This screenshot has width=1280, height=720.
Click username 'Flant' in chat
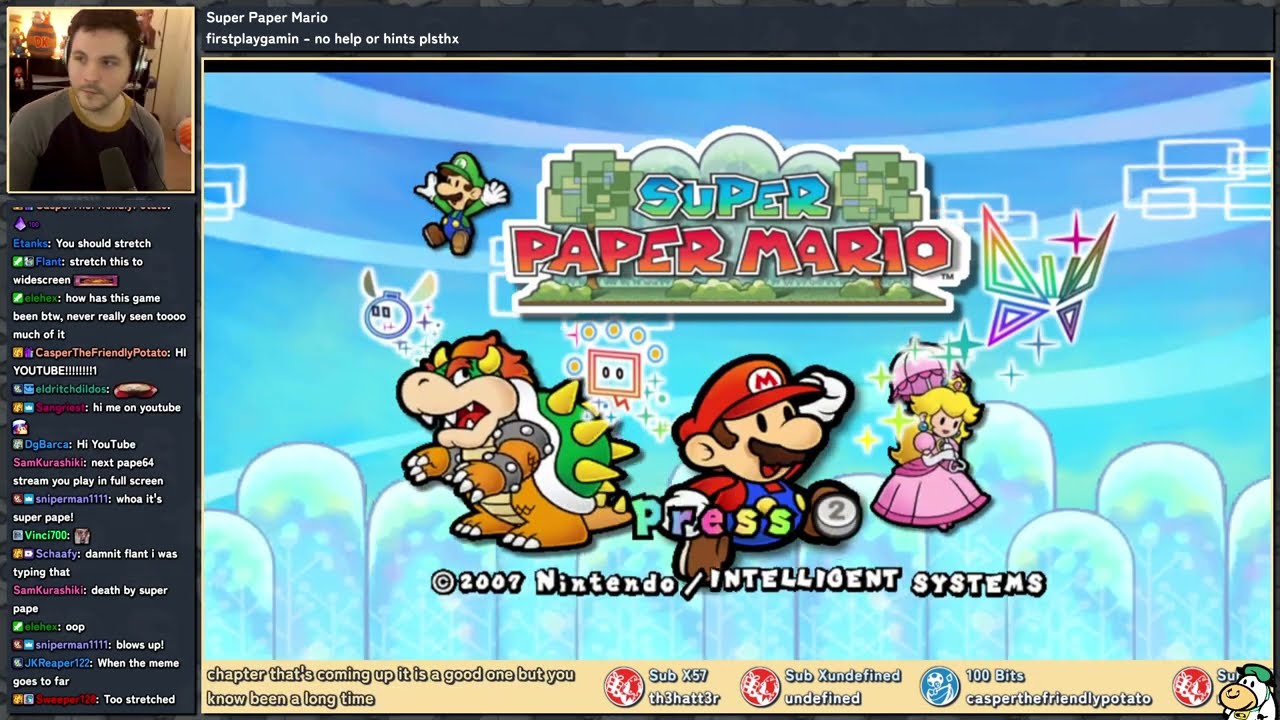click(x=49, y=261)
